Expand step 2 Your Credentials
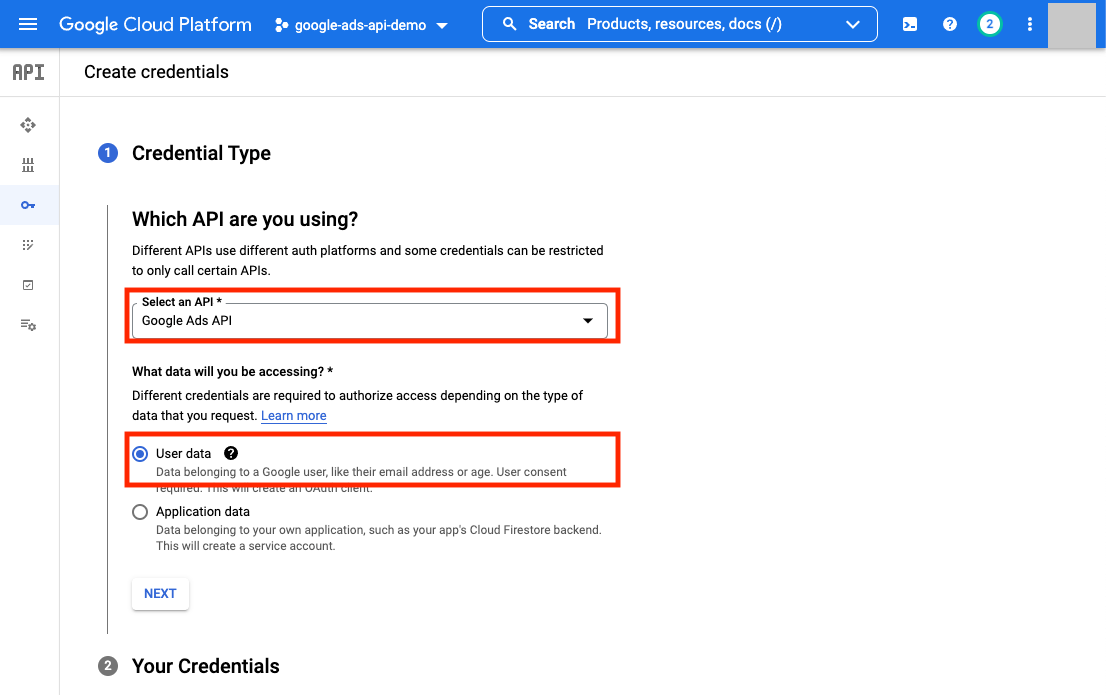The width and height of the screenshot is (1106, 695). coord(205,666)
